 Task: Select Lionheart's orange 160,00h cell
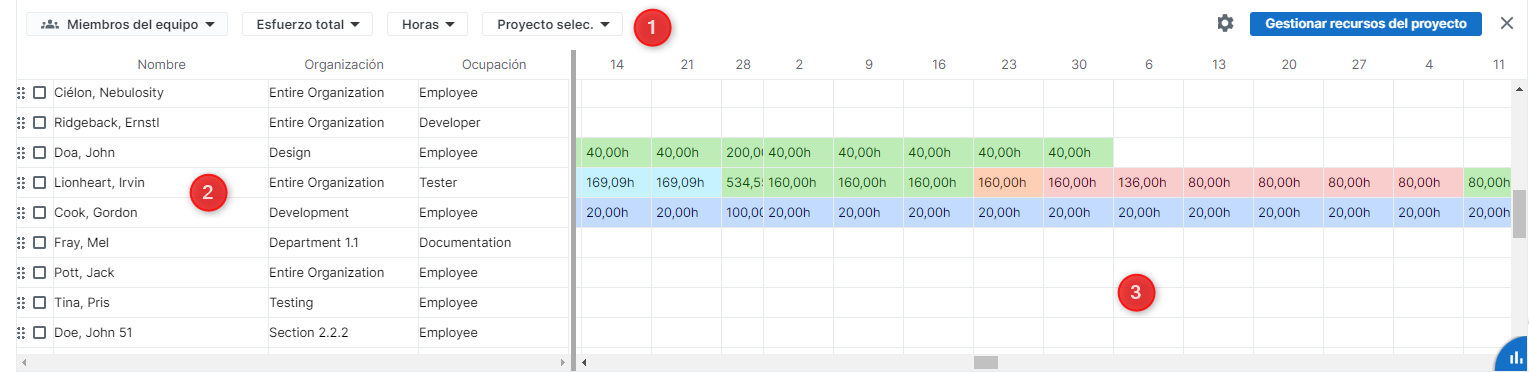pos(1008,183)
